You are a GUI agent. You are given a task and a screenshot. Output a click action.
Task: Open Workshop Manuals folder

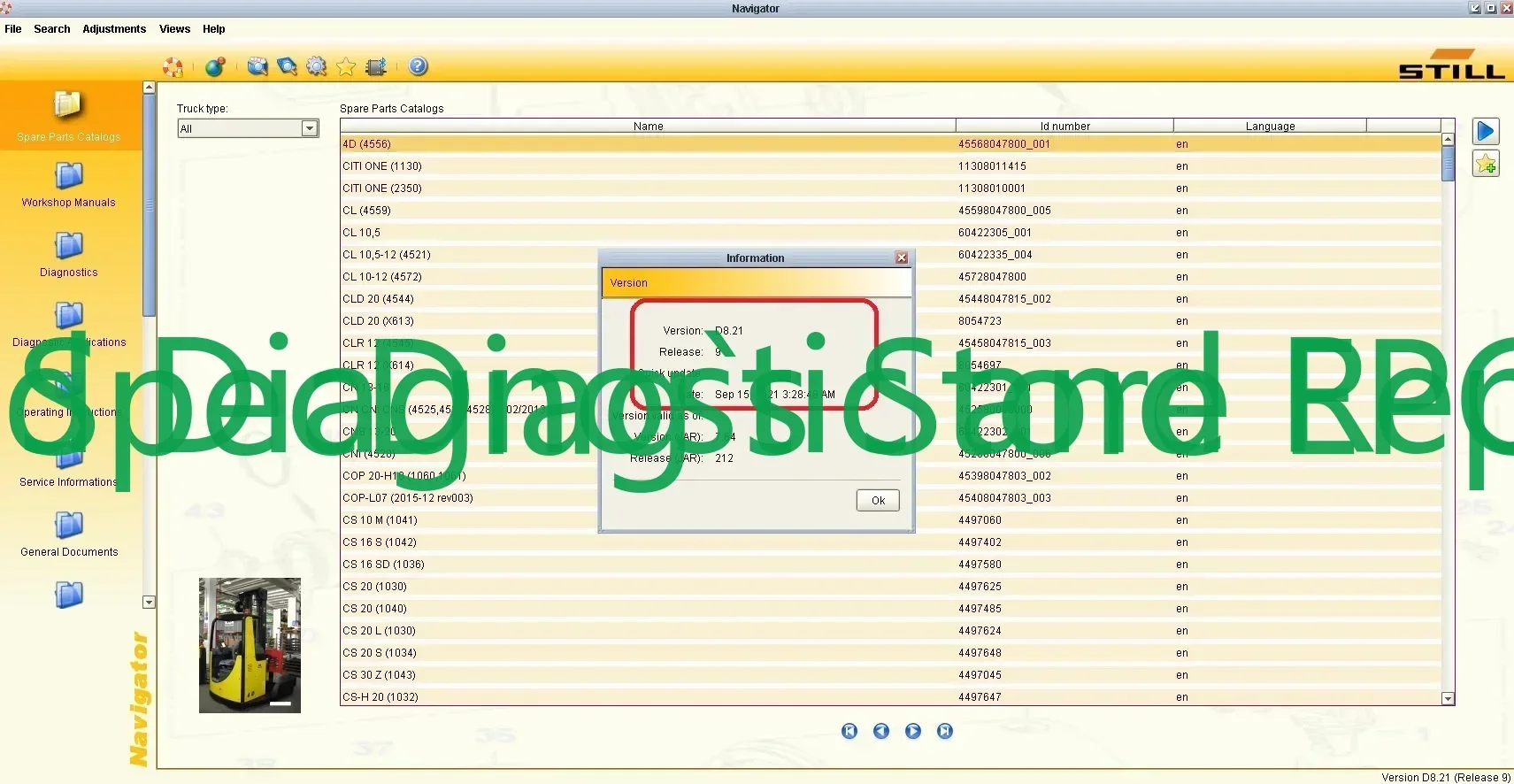point(68,186)
